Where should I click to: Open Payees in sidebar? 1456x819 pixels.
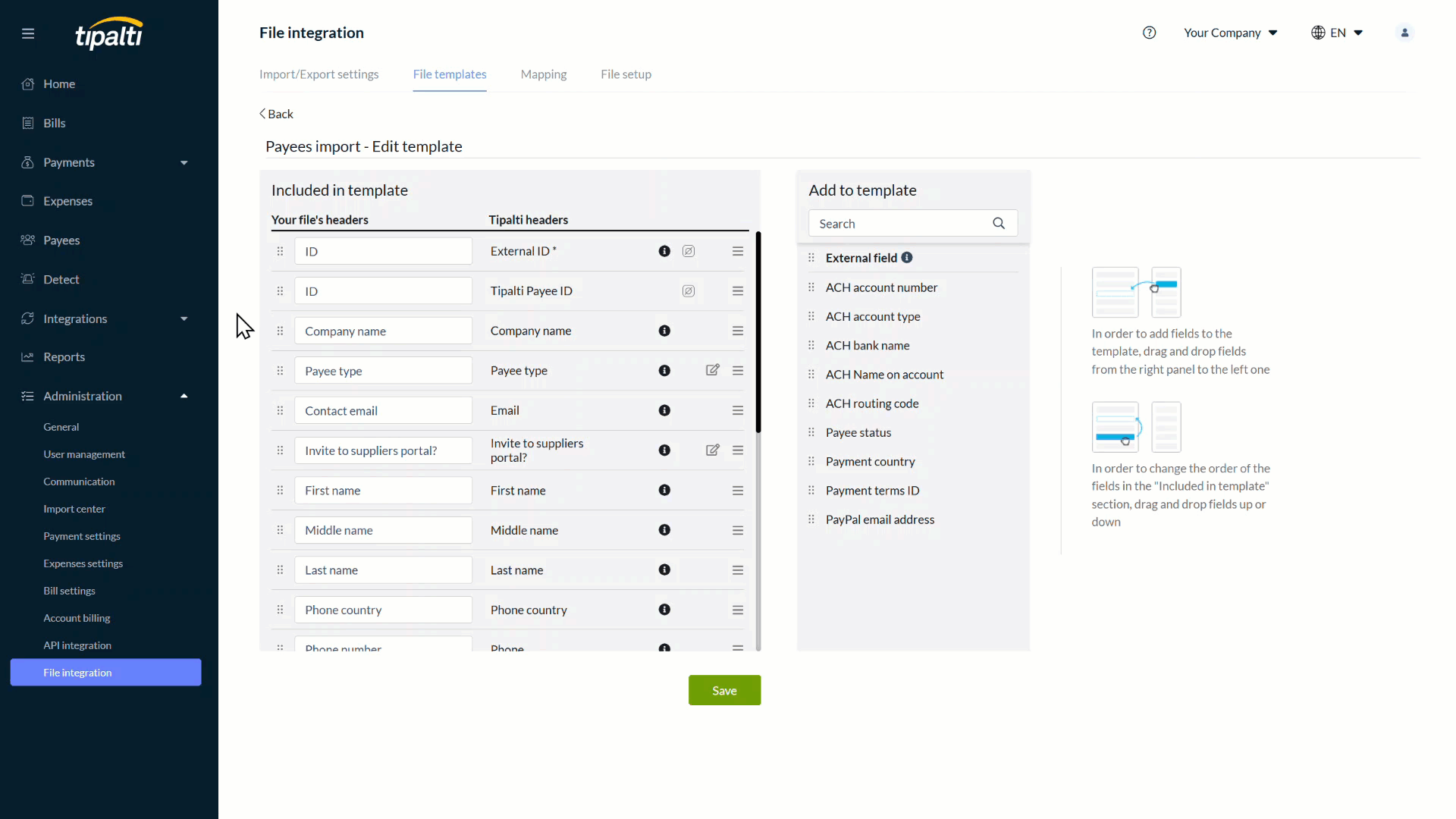tap(61, 240)
